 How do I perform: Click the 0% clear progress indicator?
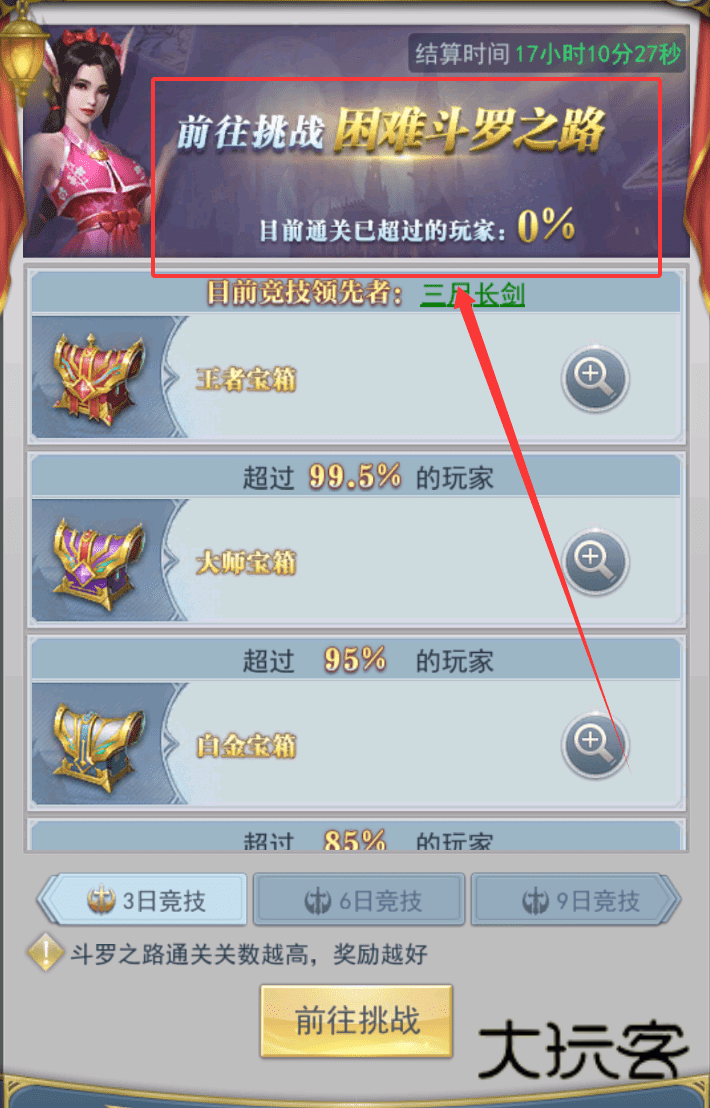[546, 226]
